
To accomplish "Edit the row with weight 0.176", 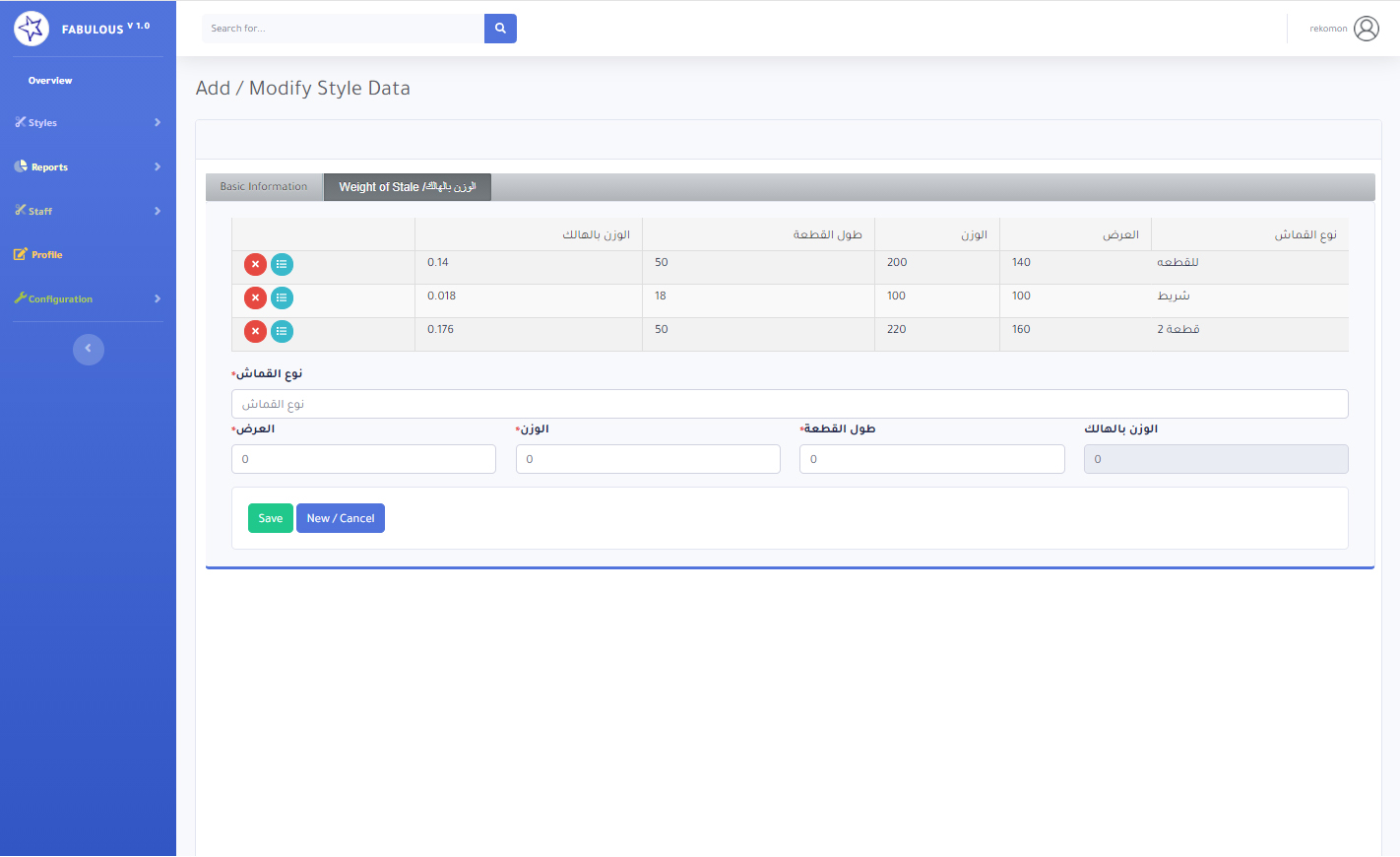I will [x=282, y=331].
